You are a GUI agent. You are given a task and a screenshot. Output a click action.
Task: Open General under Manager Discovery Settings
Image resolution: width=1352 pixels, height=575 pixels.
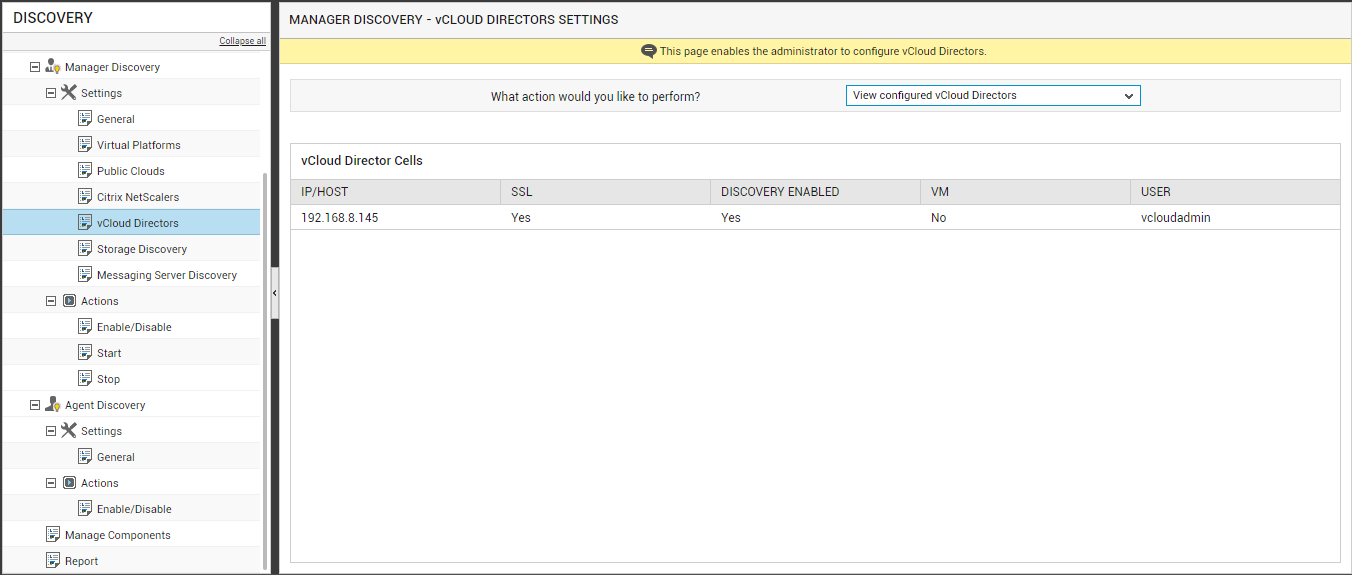coord(116,119)
